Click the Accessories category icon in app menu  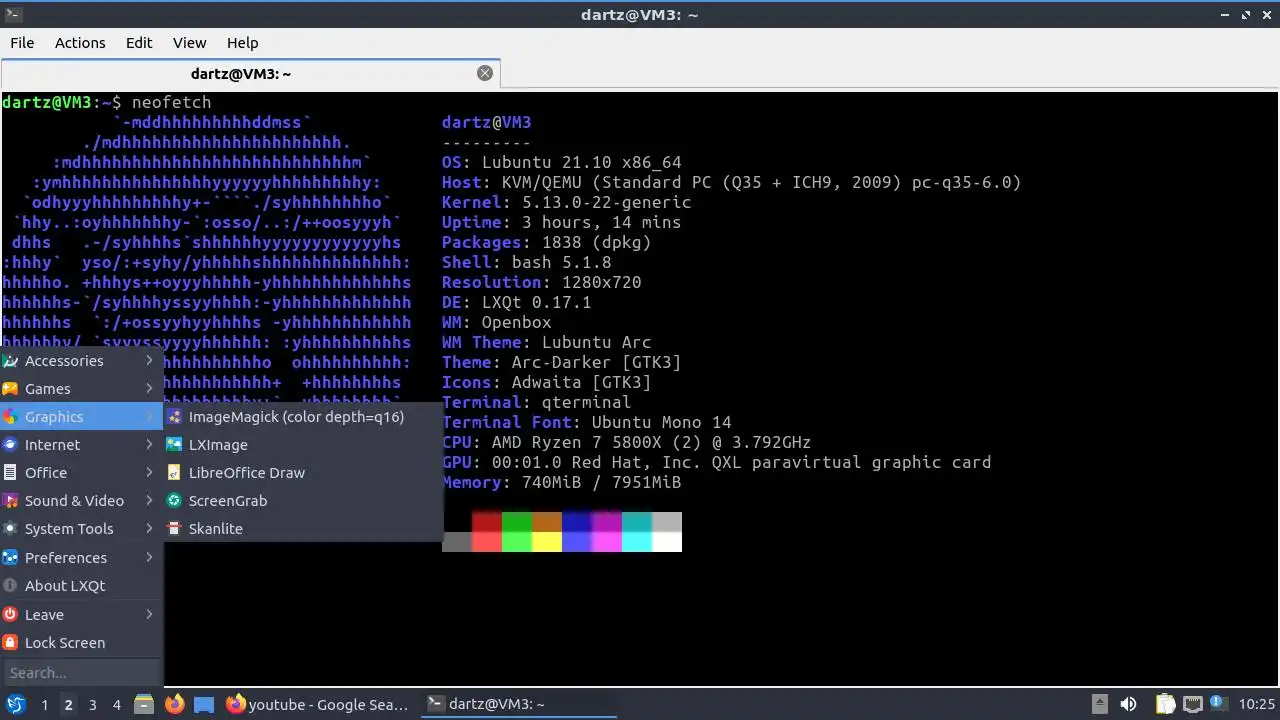tap(10, 361)
